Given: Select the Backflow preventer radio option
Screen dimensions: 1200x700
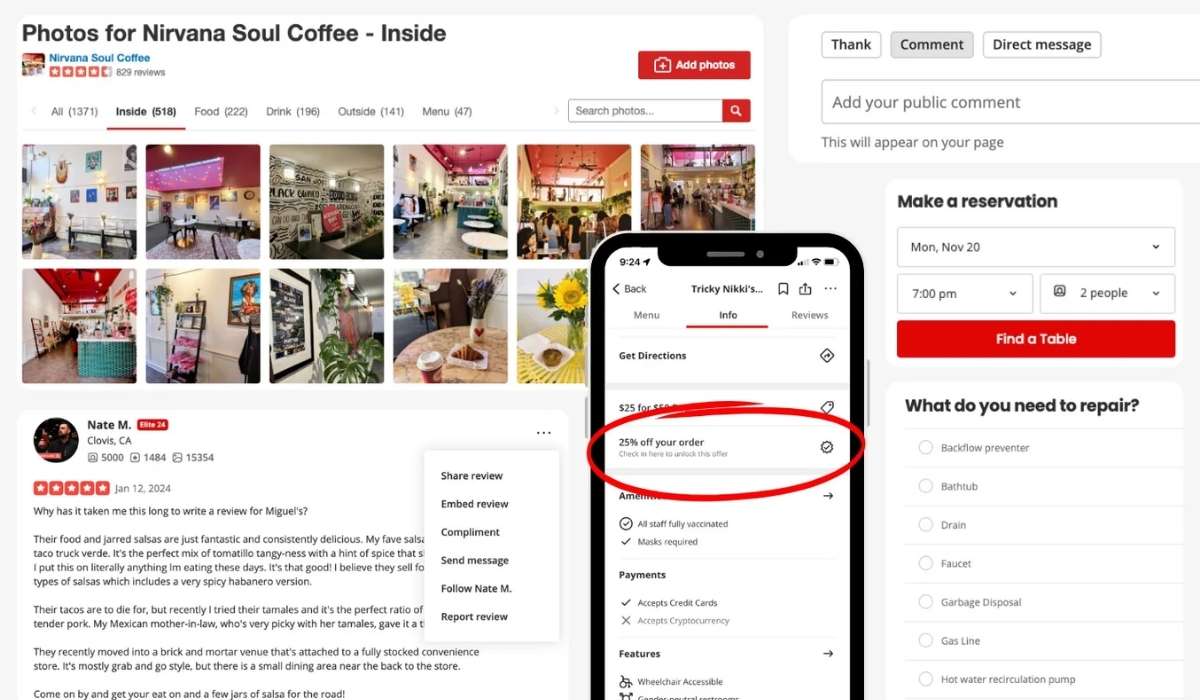Looking at the screenshot, I should tap(925, 448).
